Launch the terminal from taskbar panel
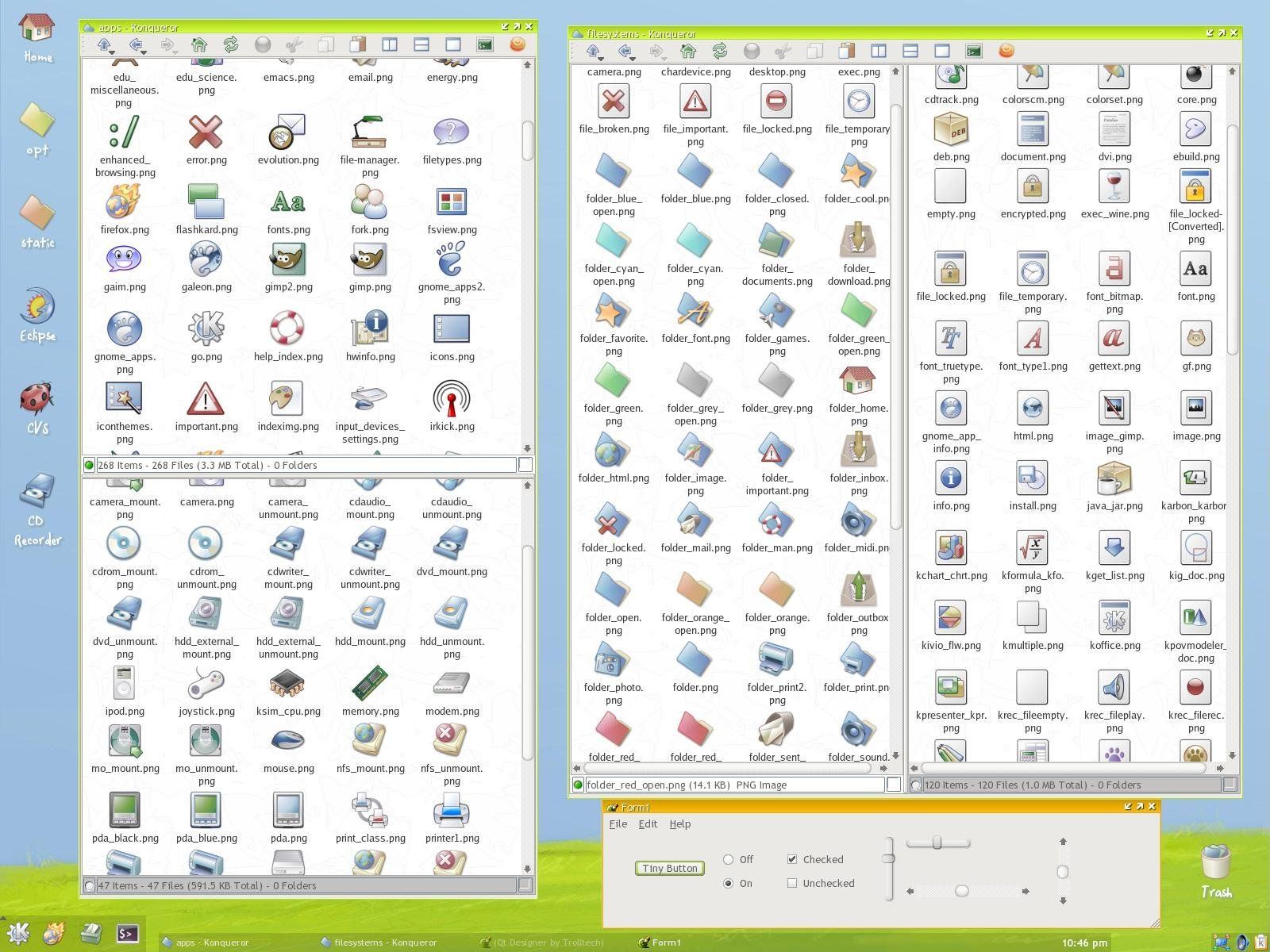The height and width of the screenshot is (952, 1270). coord(128,934)
